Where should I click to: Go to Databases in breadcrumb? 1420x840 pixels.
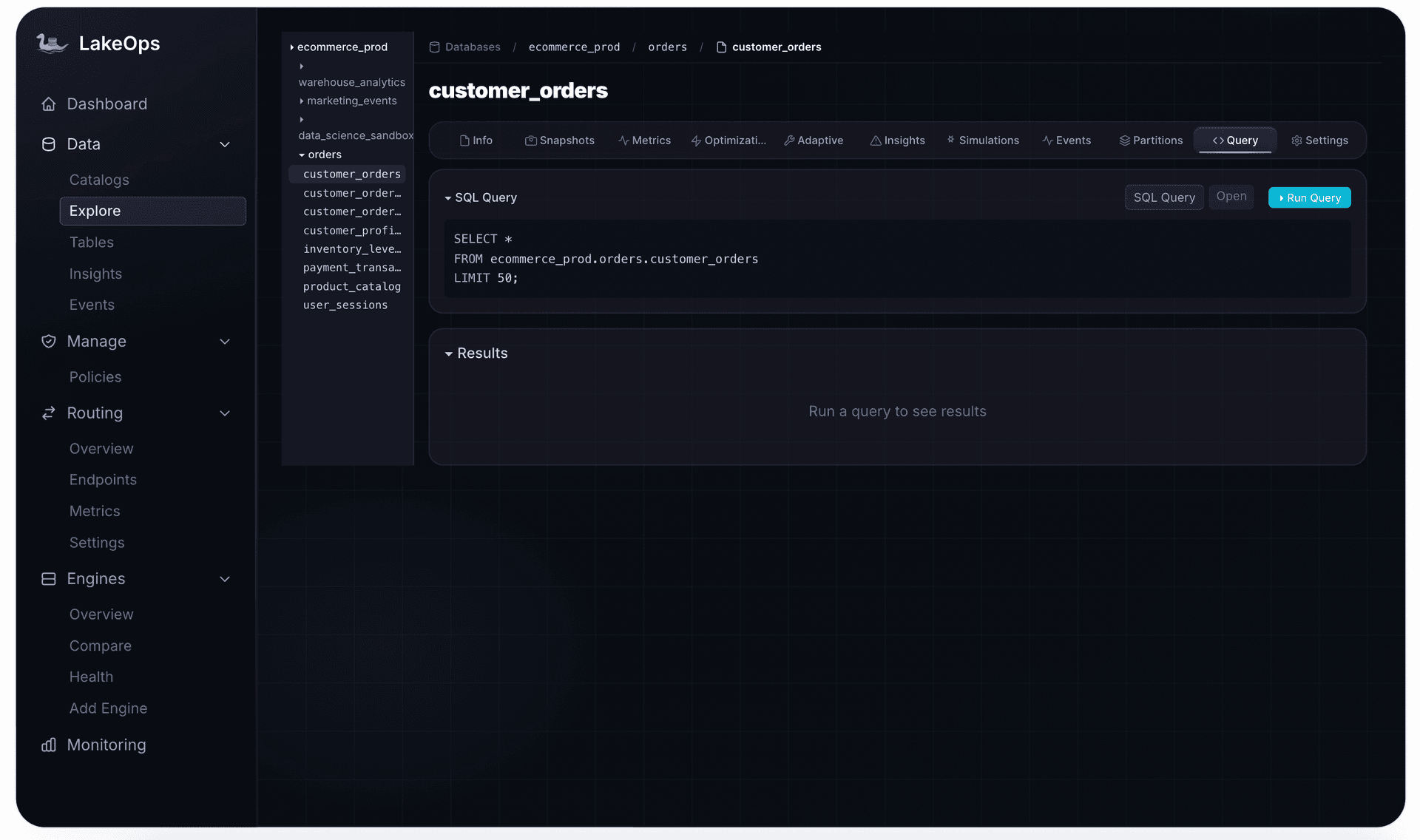pyautogui.click(x=473, y=47)
